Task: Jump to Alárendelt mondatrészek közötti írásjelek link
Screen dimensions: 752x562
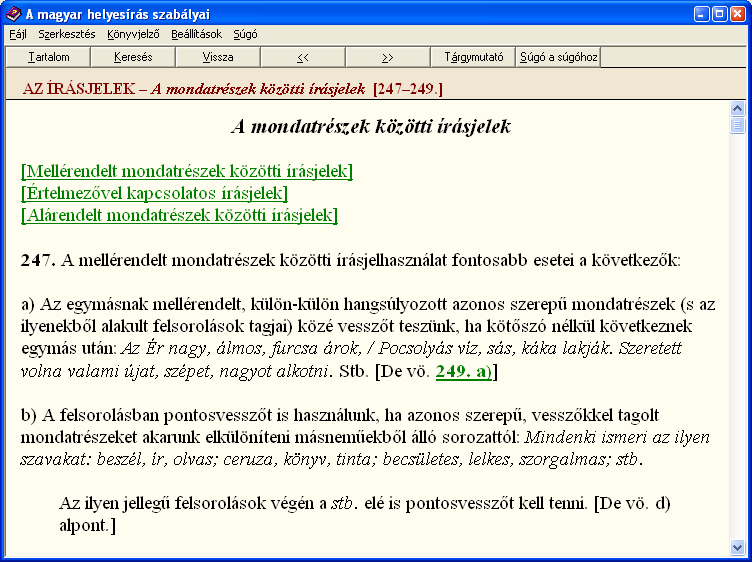Action: click(x=179, y=215)
